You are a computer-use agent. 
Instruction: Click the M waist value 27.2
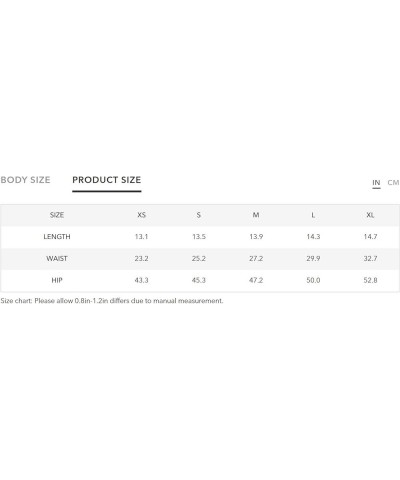tap(256, 258)
